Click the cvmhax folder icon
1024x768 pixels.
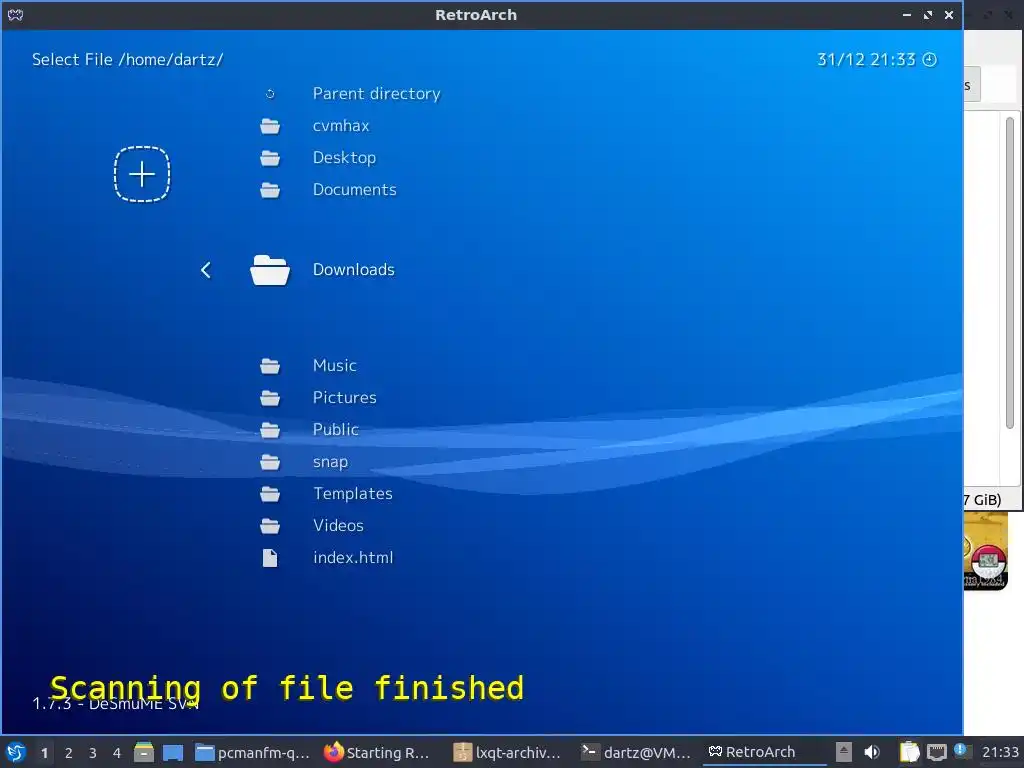270,126
